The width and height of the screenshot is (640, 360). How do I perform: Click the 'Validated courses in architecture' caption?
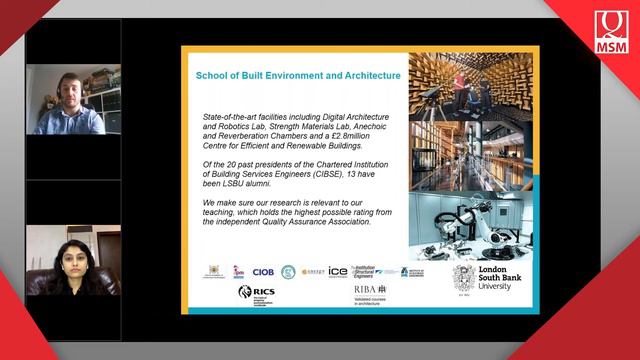[370, 301]
